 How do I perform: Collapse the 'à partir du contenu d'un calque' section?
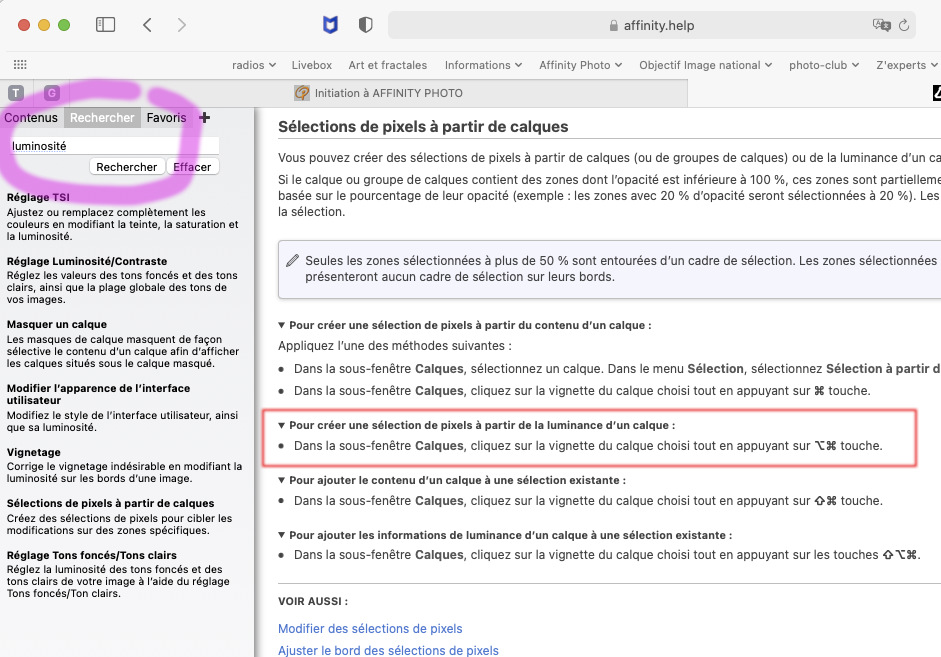[x=281, y=325]
